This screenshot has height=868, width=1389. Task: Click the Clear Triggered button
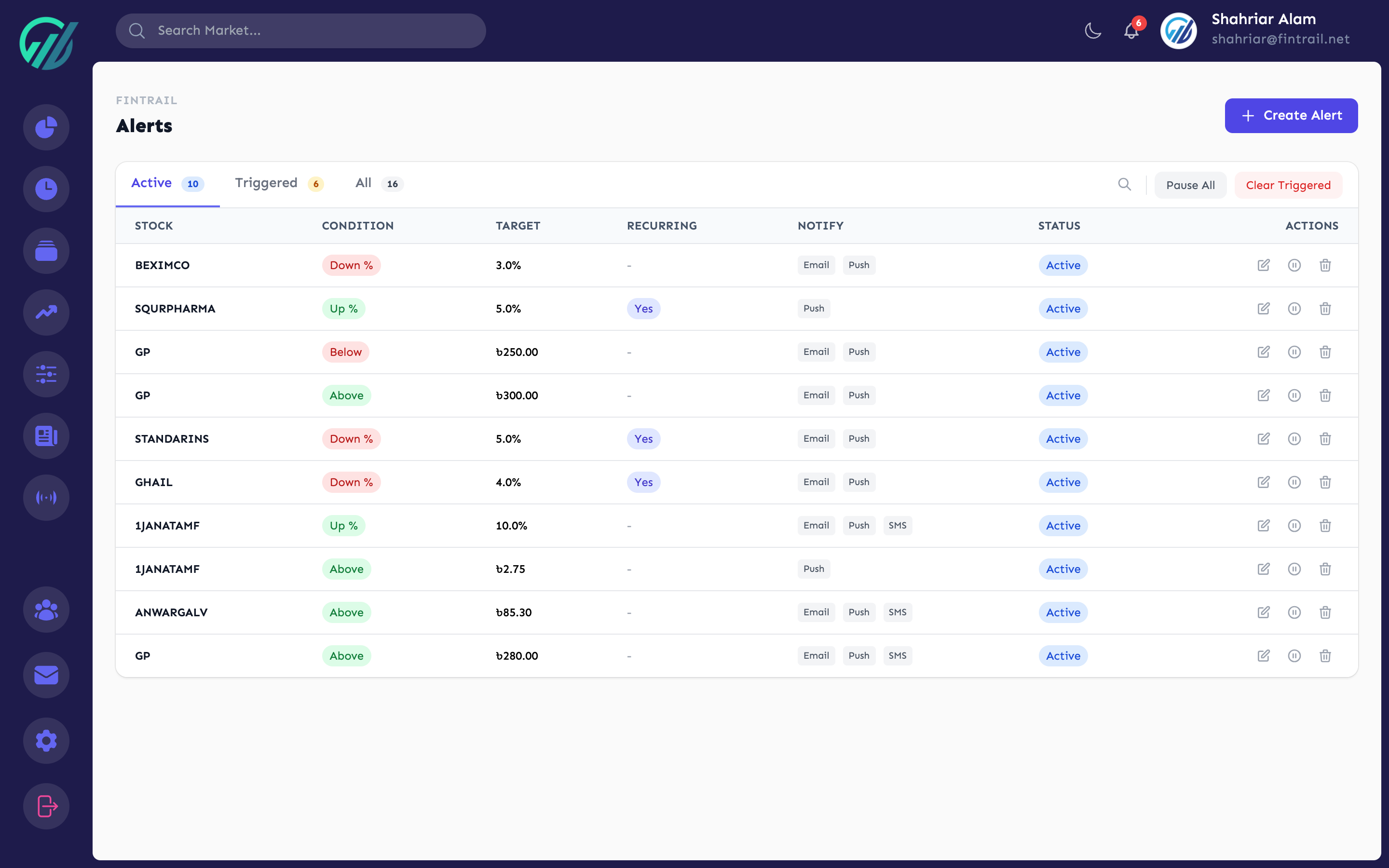1288,185
